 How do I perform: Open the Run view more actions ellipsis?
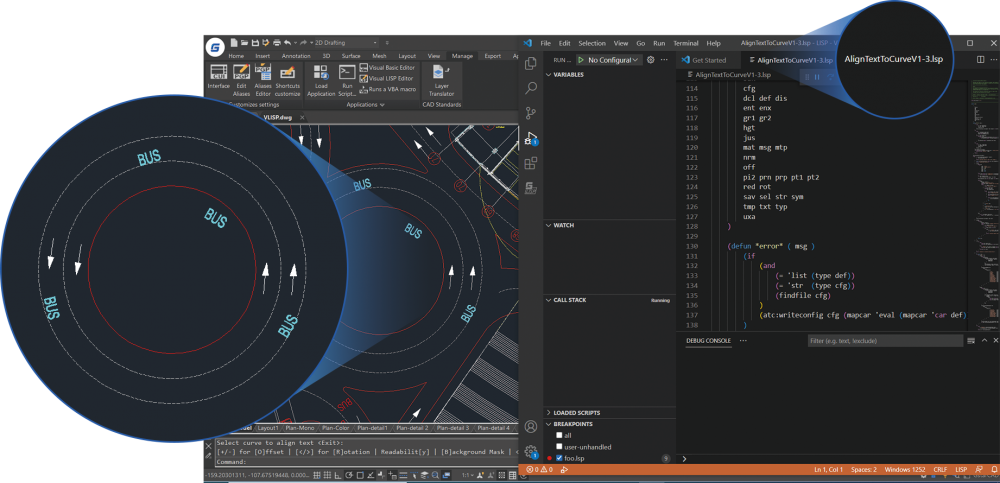tap(664, 60)
